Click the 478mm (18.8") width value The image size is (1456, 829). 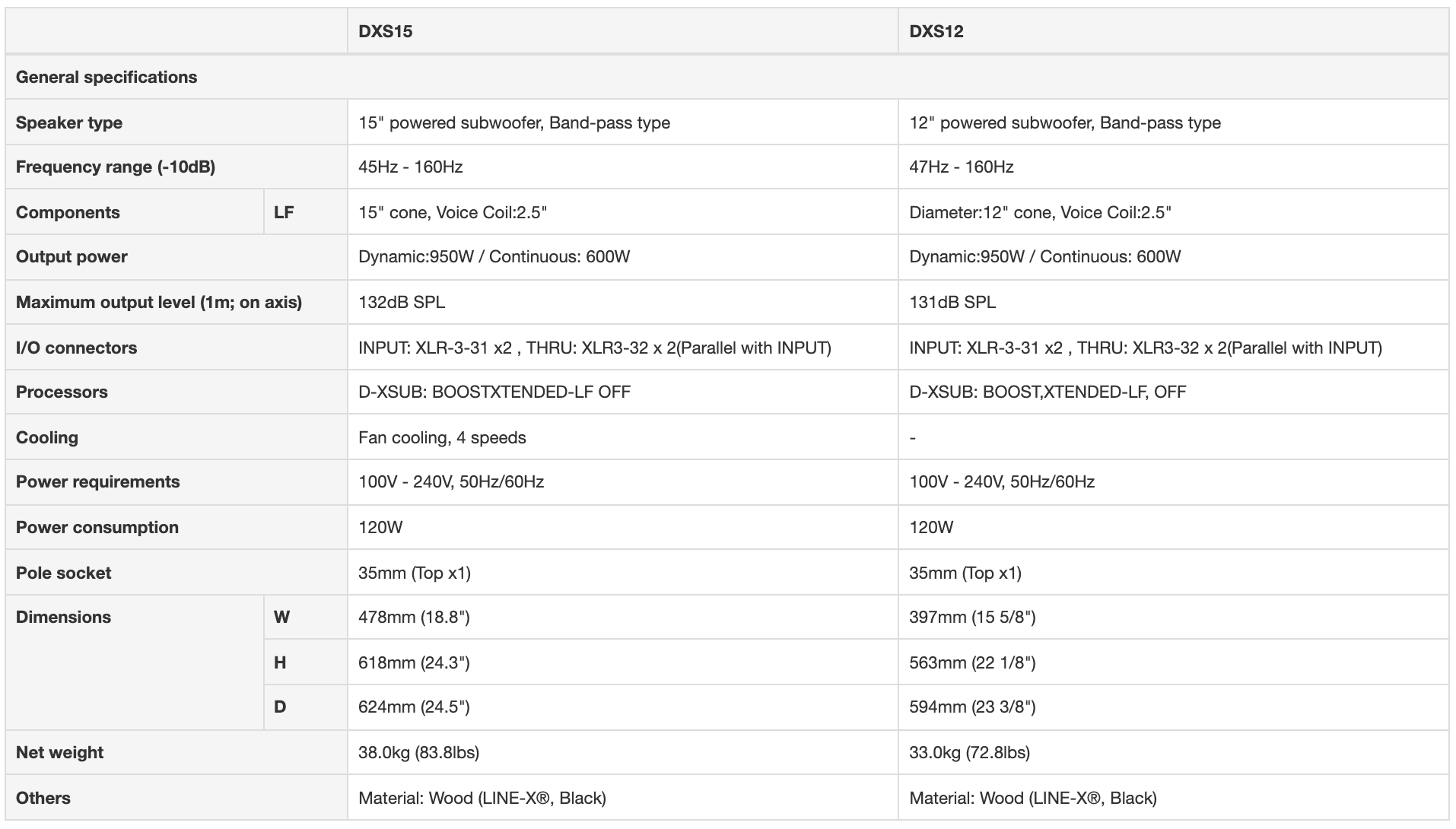(x=414, y=618)
